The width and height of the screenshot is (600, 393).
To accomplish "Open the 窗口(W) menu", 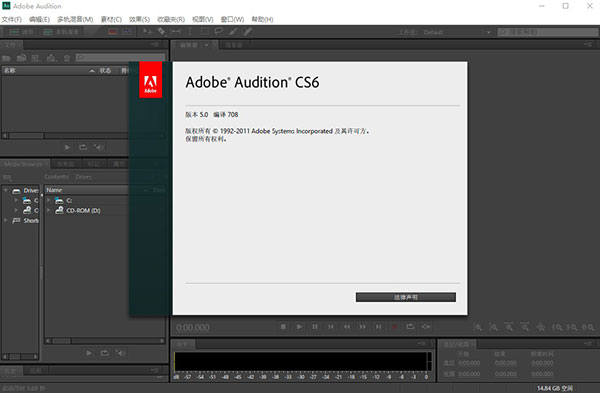I will tap(232, 19).
